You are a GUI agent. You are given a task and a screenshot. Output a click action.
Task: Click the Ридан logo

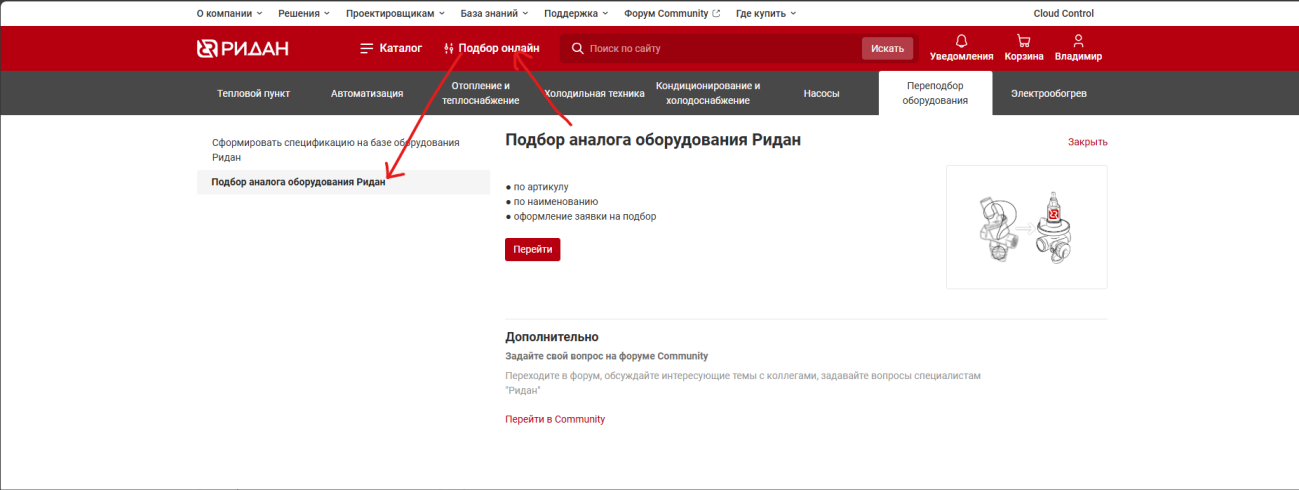tap(242, 48)
